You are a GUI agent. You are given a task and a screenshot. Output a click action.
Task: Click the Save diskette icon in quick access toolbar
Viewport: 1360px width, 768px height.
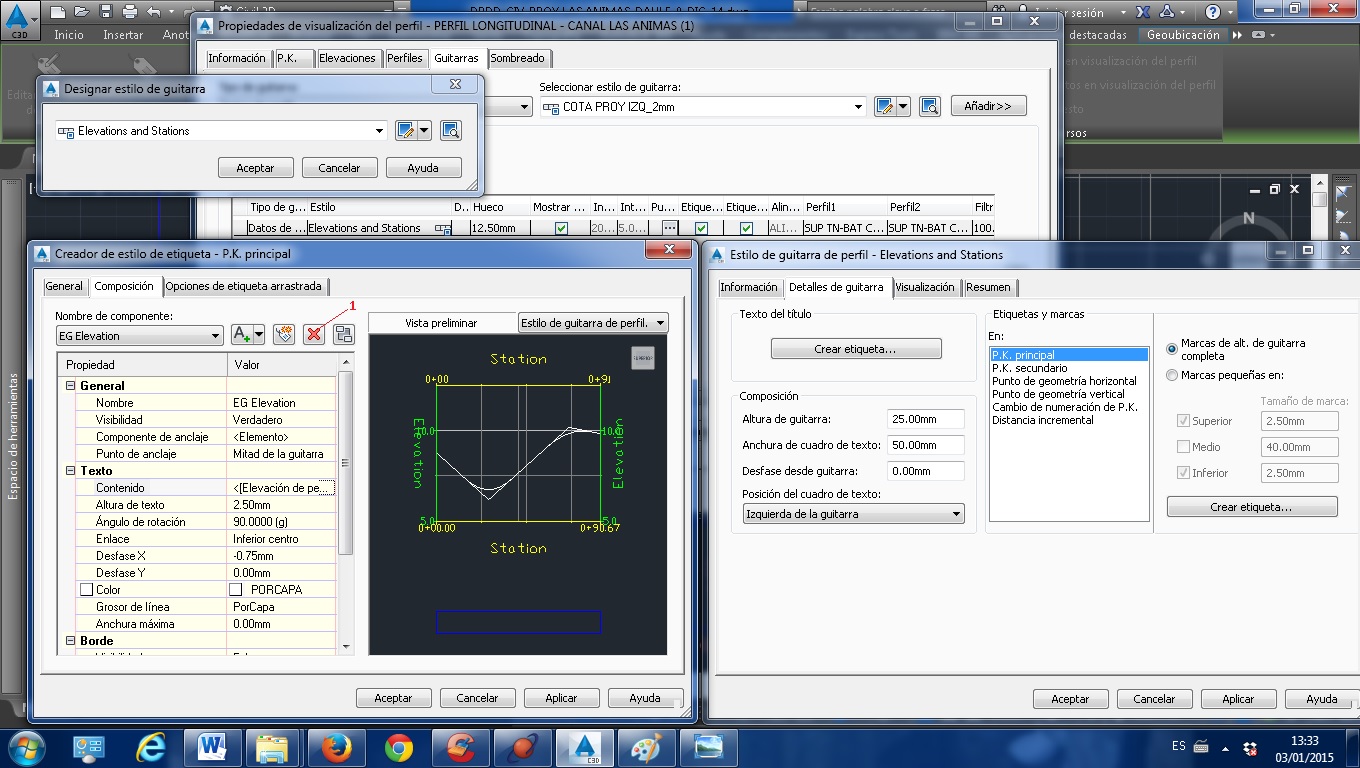pyautogui.click(x=105, y=12)
